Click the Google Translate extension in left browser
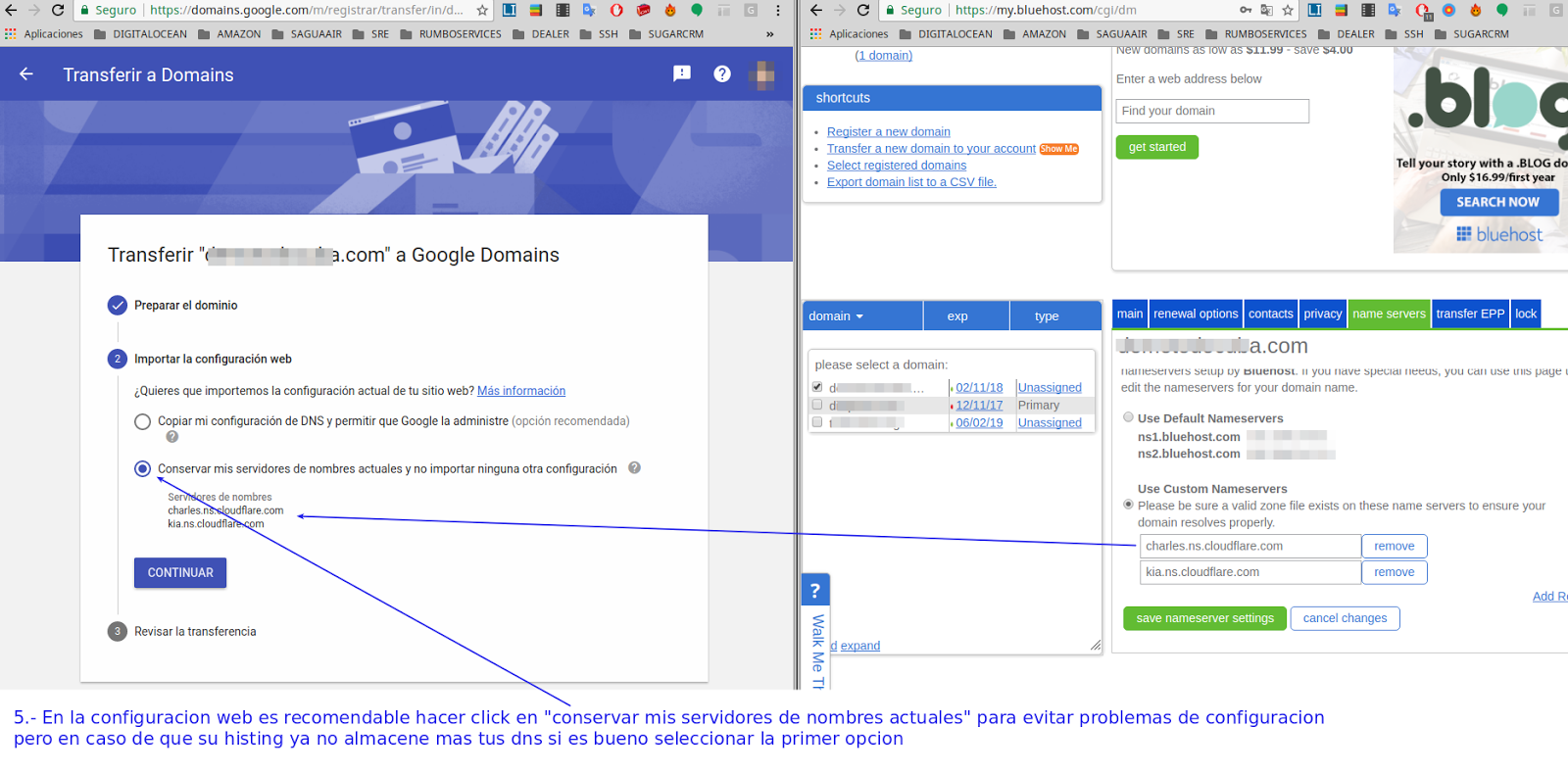The image size is (1568, 774). [589, 10]
